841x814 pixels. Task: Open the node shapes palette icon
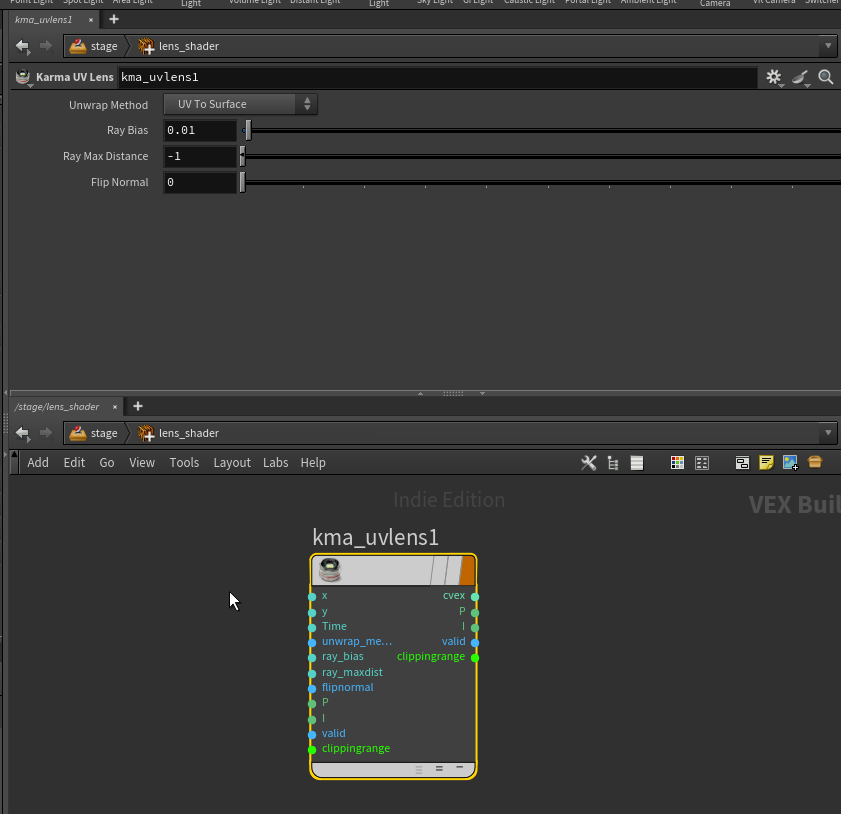click(702, 463)
